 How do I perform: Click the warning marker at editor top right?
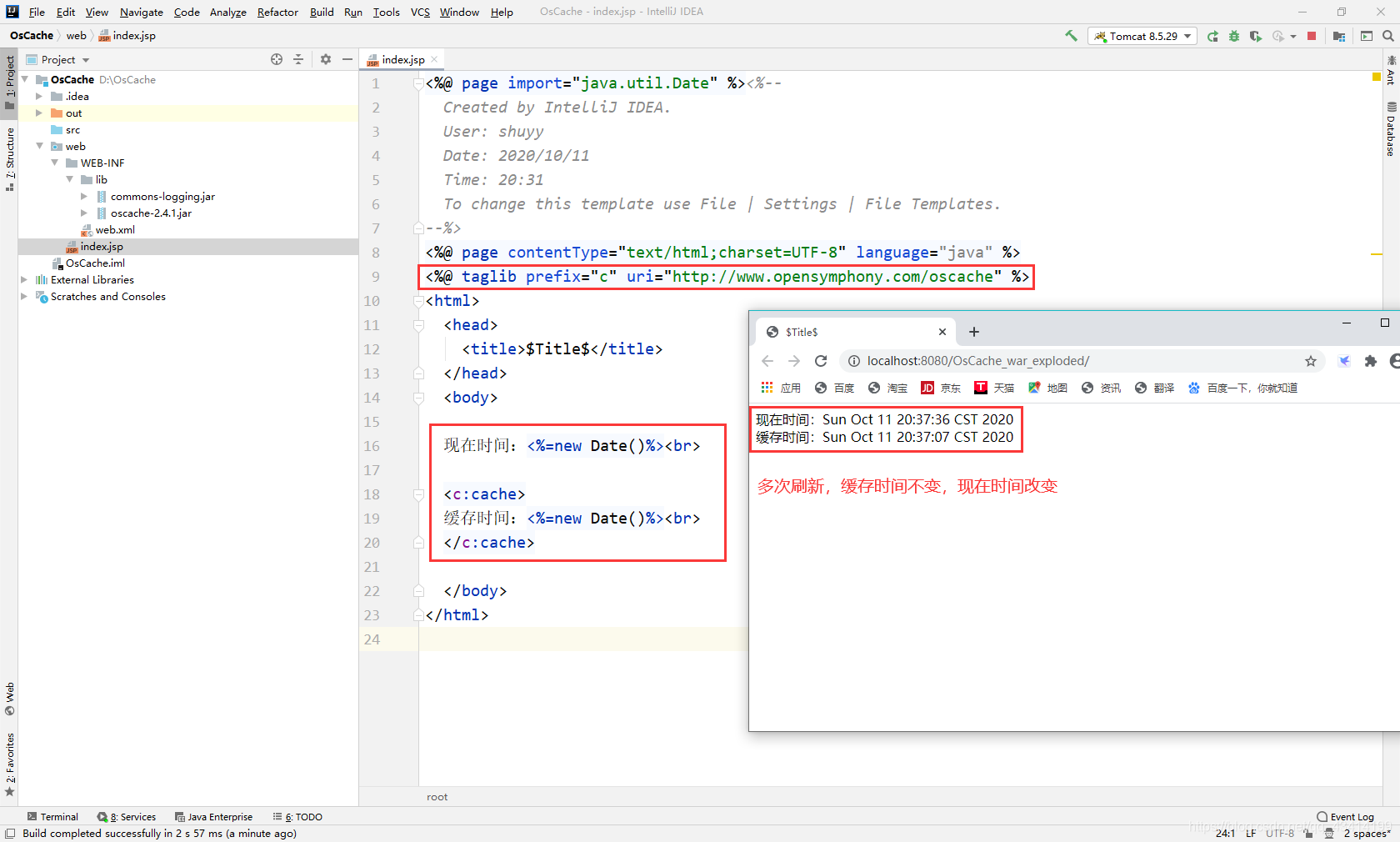point(1377,77)
